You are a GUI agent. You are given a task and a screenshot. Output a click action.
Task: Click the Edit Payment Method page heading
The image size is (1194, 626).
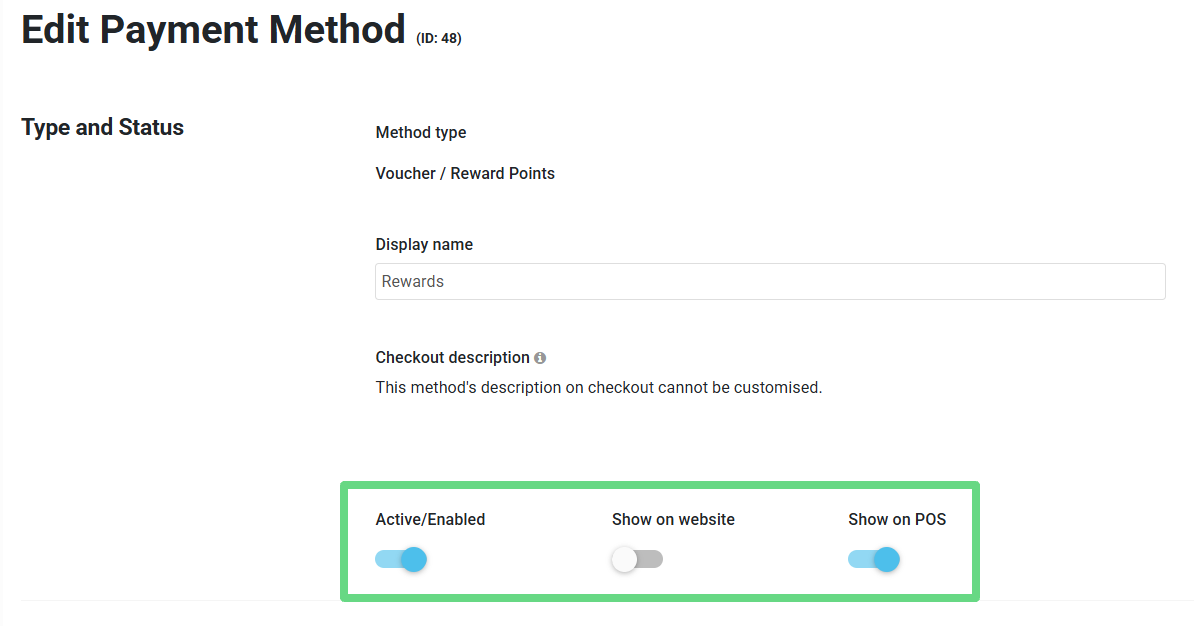point(213,30)
